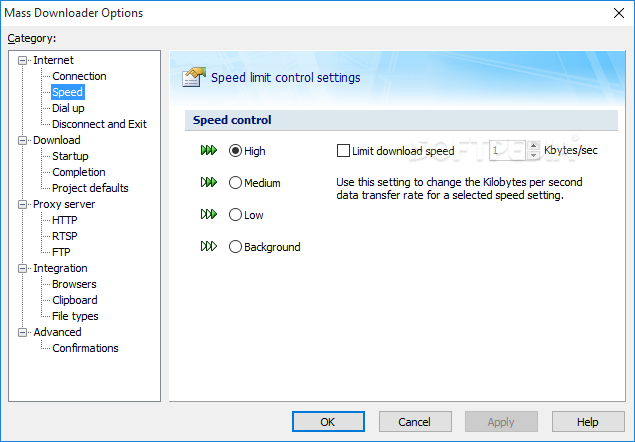Image resolution: width=635 pixels, height=442 pixels.
Task: Go to Disconnect and Exit settings
Action: [x=99, y=124]
